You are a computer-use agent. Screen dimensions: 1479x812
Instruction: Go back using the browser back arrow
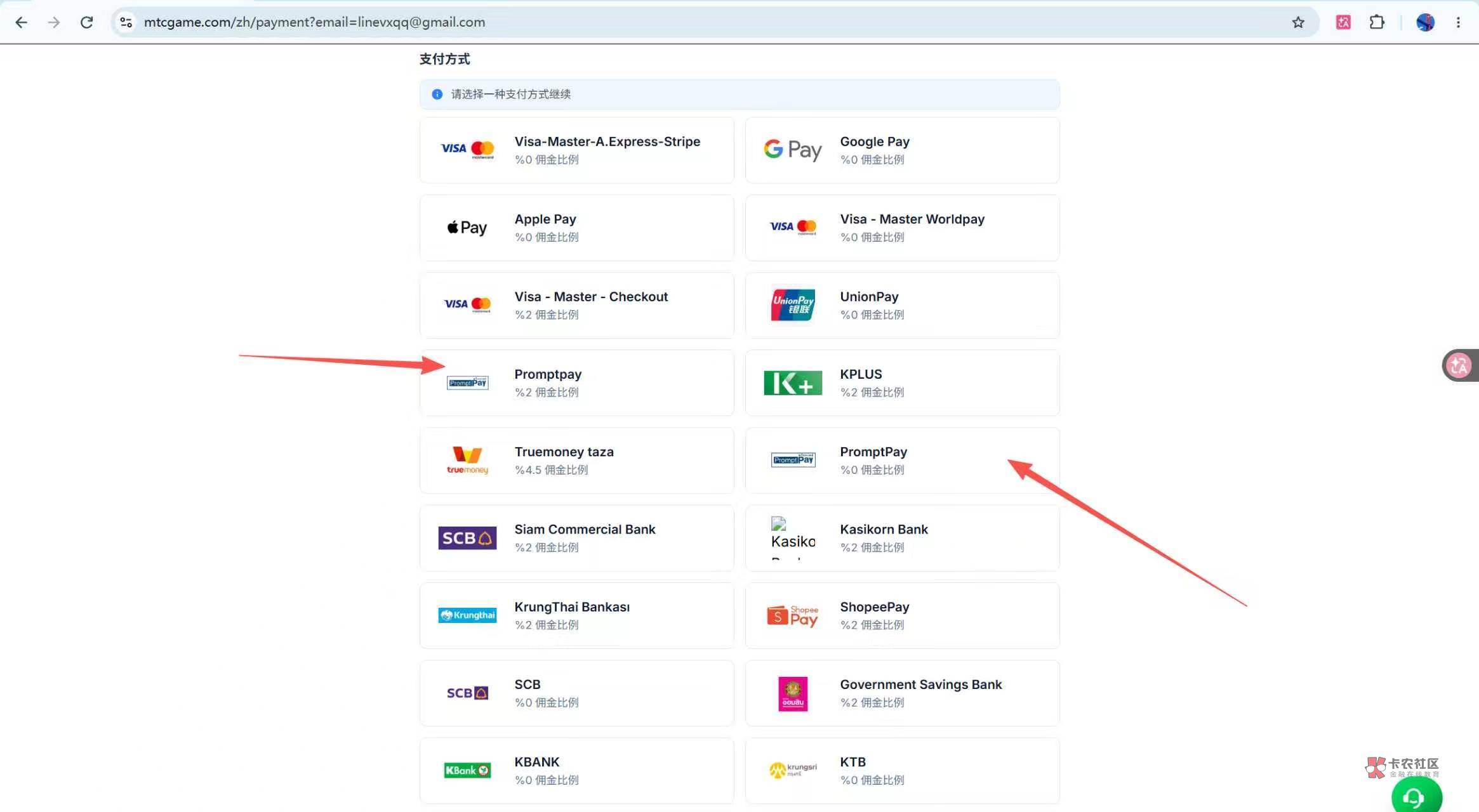click(21, 22)
